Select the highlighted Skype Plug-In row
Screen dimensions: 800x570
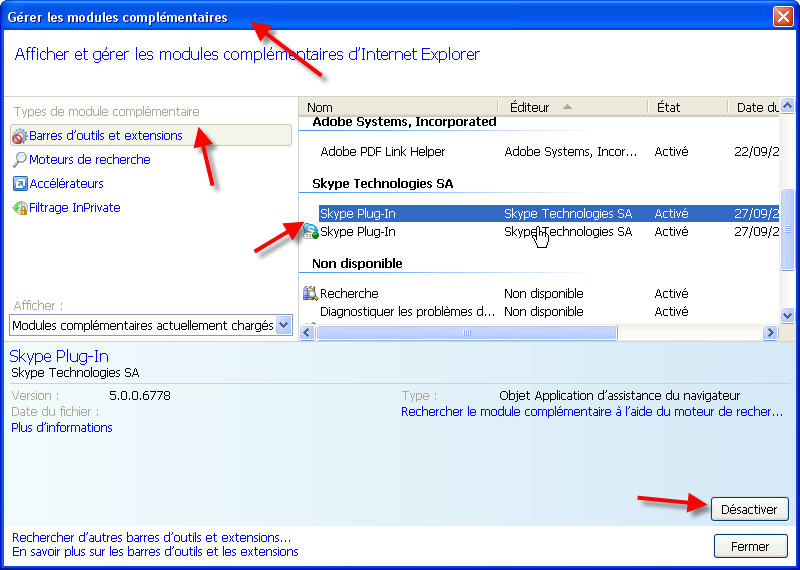pyautogui.click(x=548, y=213)
